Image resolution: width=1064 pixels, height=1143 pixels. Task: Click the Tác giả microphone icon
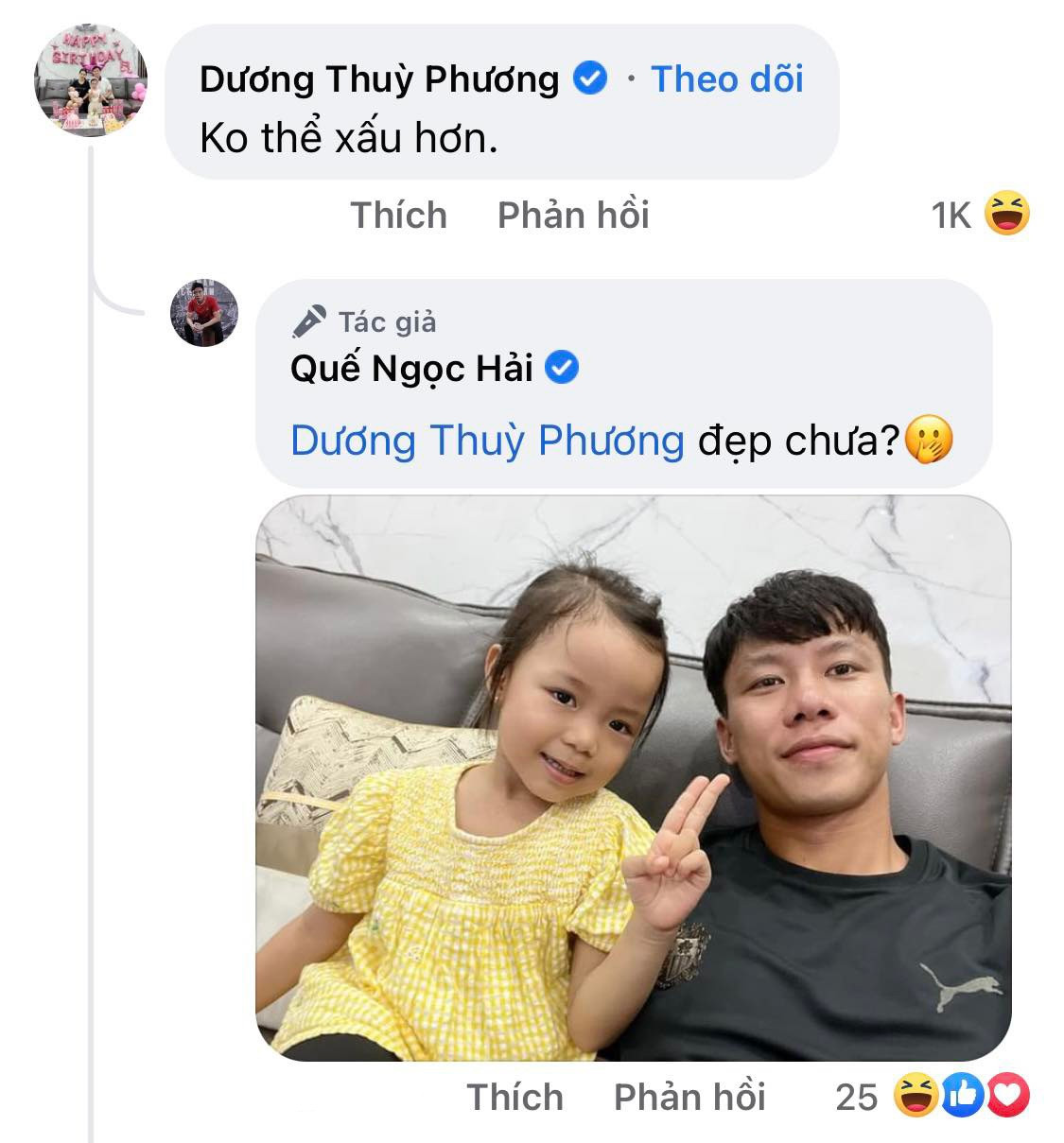[x=308, y=322]
